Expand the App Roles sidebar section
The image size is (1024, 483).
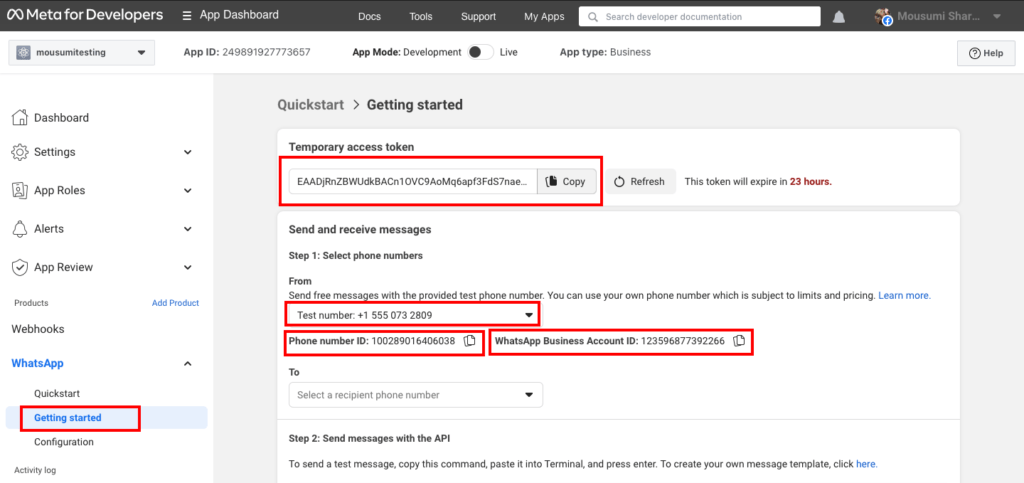coord(188,191)
